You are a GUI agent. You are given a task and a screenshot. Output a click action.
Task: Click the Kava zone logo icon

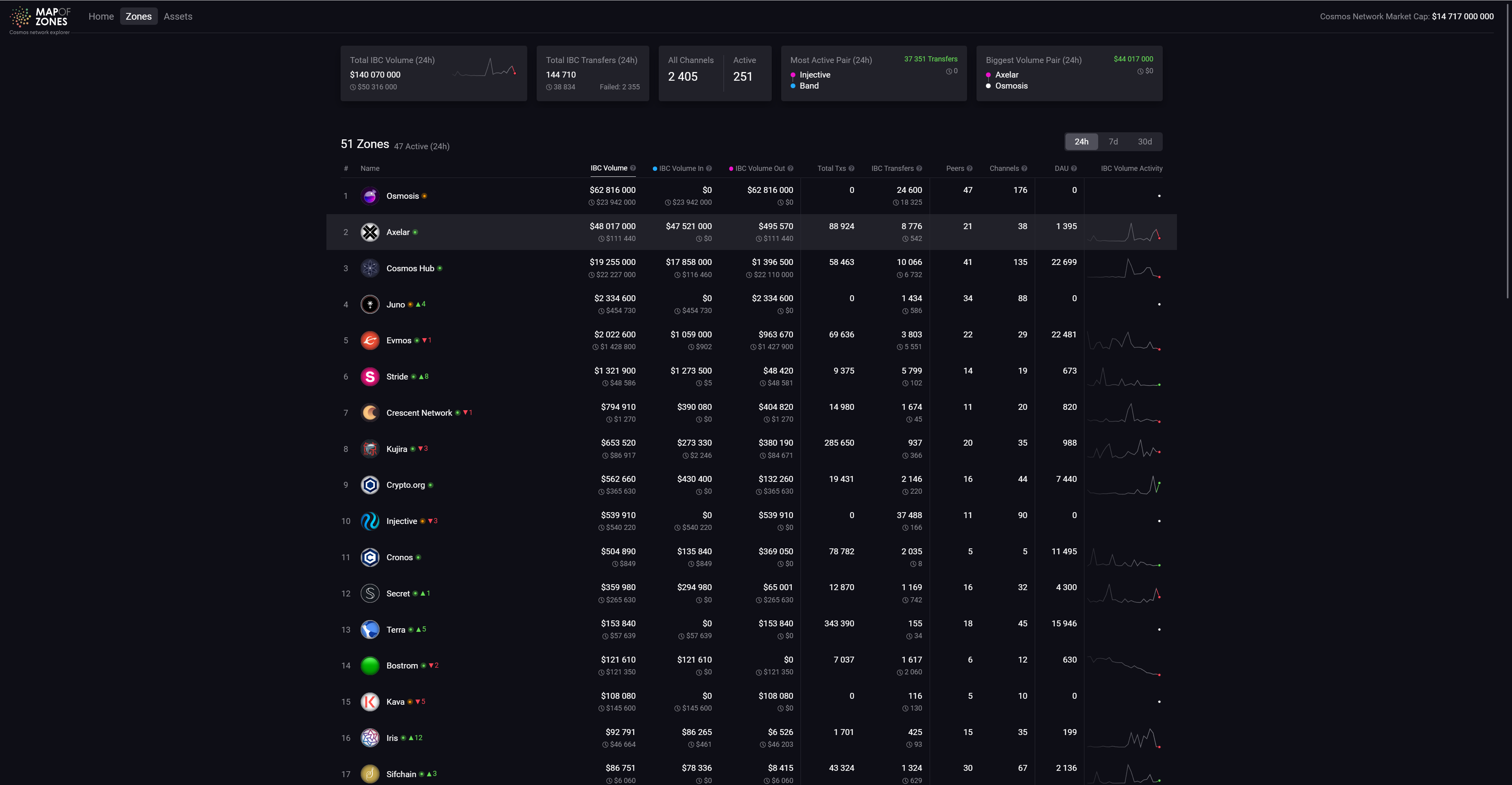tap(370, 702)
